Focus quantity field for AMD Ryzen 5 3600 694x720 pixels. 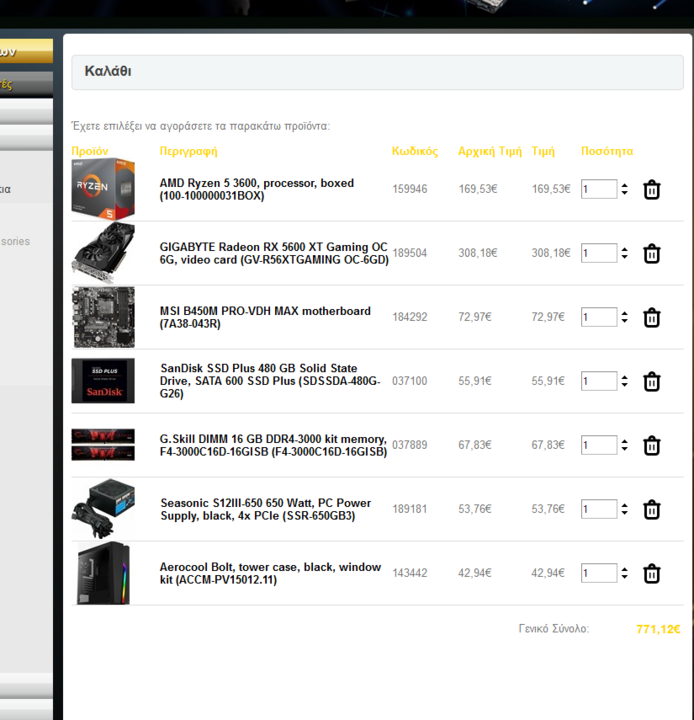point(599,189)
